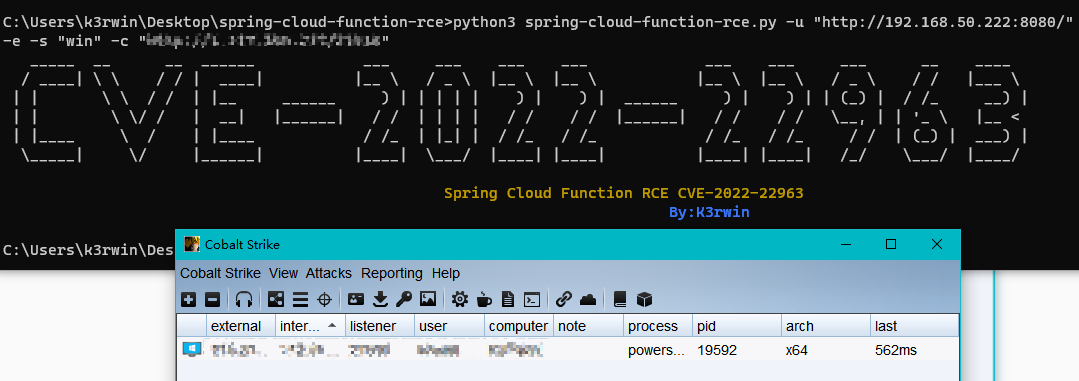Select the pid value 19592
Image resolution: width=1079 pixels, height=381 pixels.
[x=716, y=351]
